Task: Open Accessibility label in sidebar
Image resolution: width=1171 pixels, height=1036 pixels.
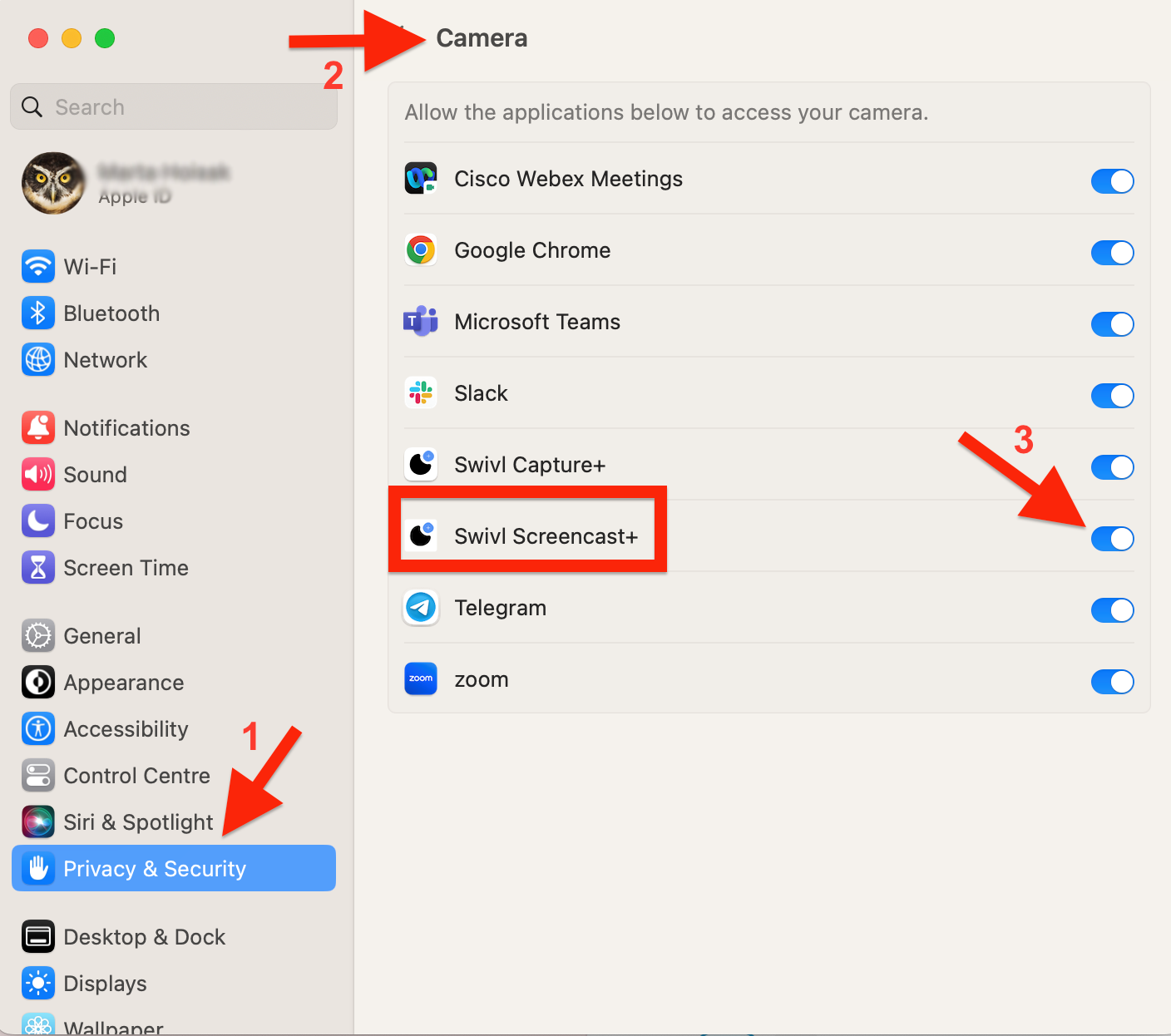Action: 126,729
